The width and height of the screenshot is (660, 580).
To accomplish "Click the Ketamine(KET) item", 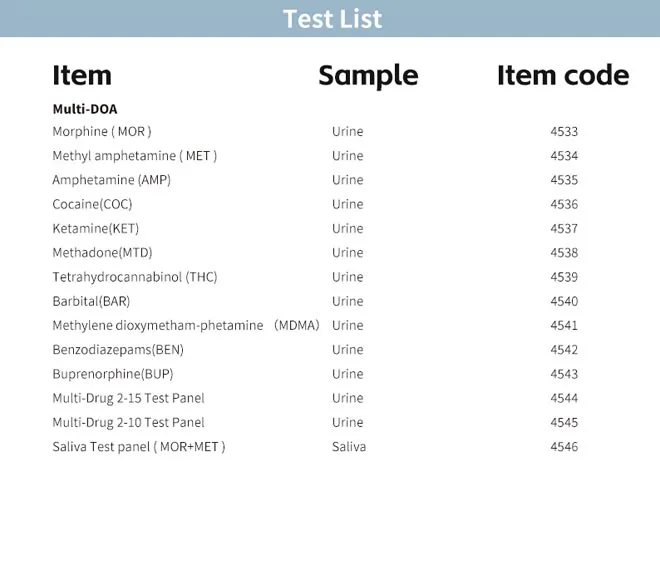I will pos(95,229).
